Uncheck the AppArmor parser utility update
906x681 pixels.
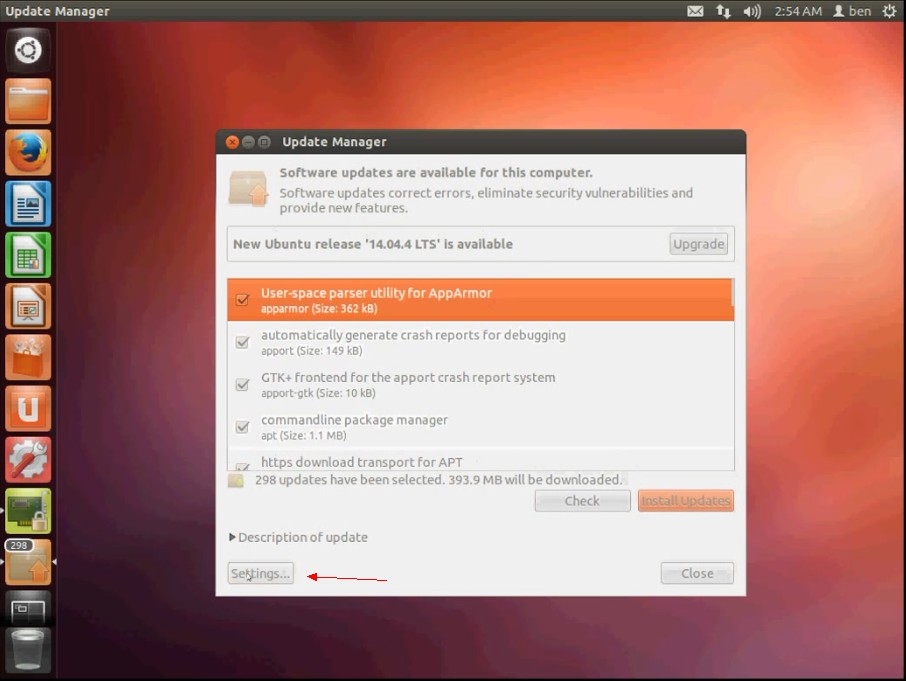click(242, 300)
